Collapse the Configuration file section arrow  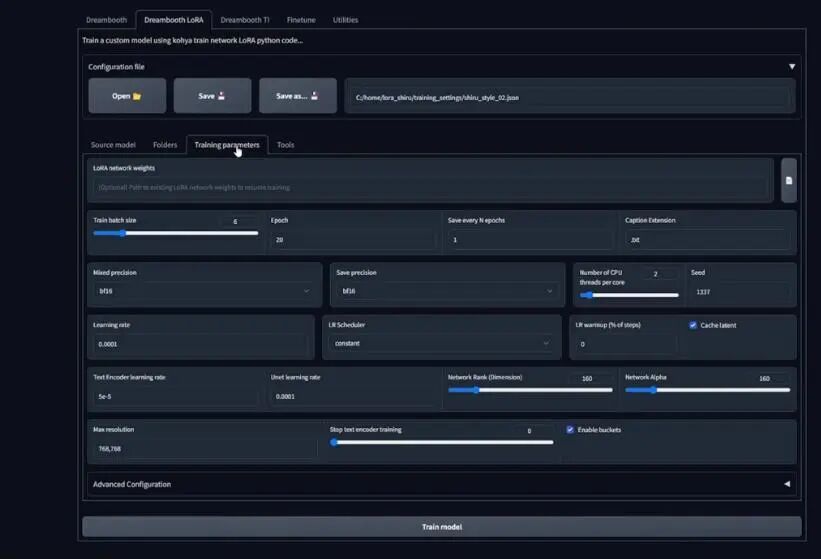coord(792,66)
